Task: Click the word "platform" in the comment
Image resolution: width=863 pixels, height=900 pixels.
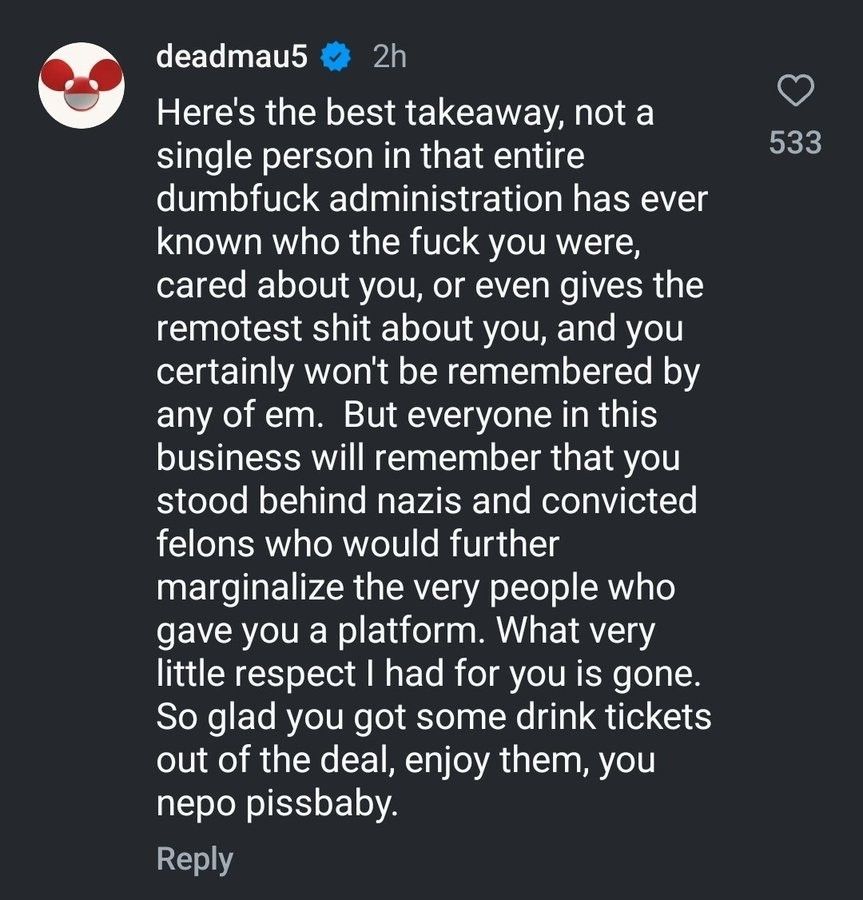Action: click(x=407, y=631)
